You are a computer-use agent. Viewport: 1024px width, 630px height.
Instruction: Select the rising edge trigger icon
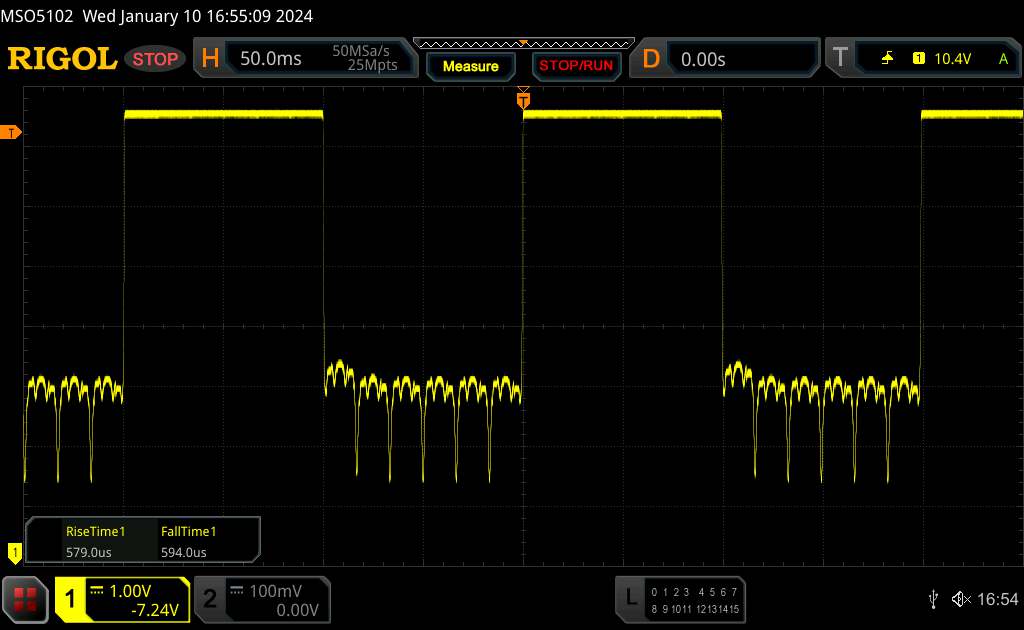(x=887, y=59)
